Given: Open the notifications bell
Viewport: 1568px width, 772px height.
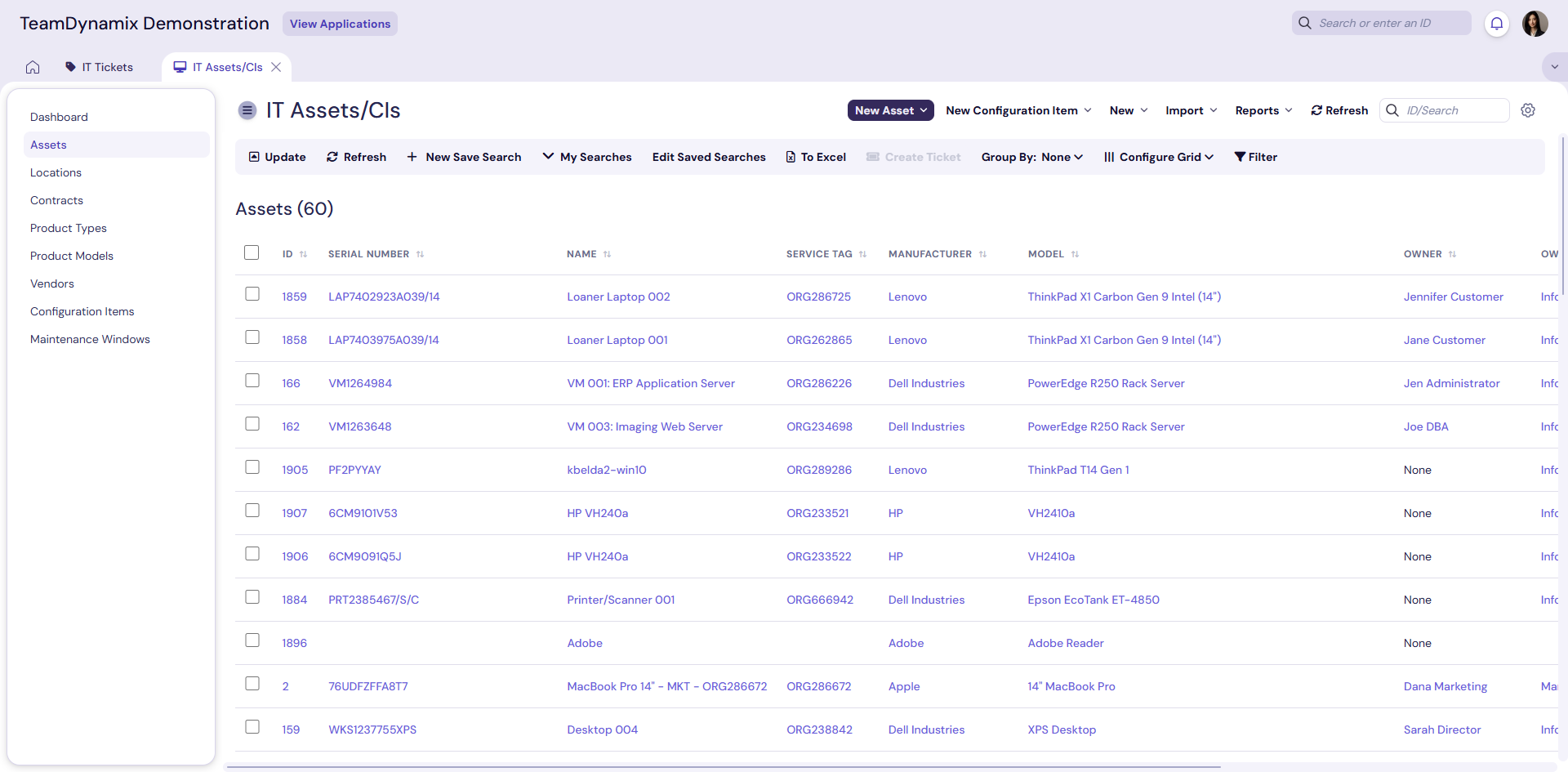Looking at the screenshot, I should (x=1496, y=24).
